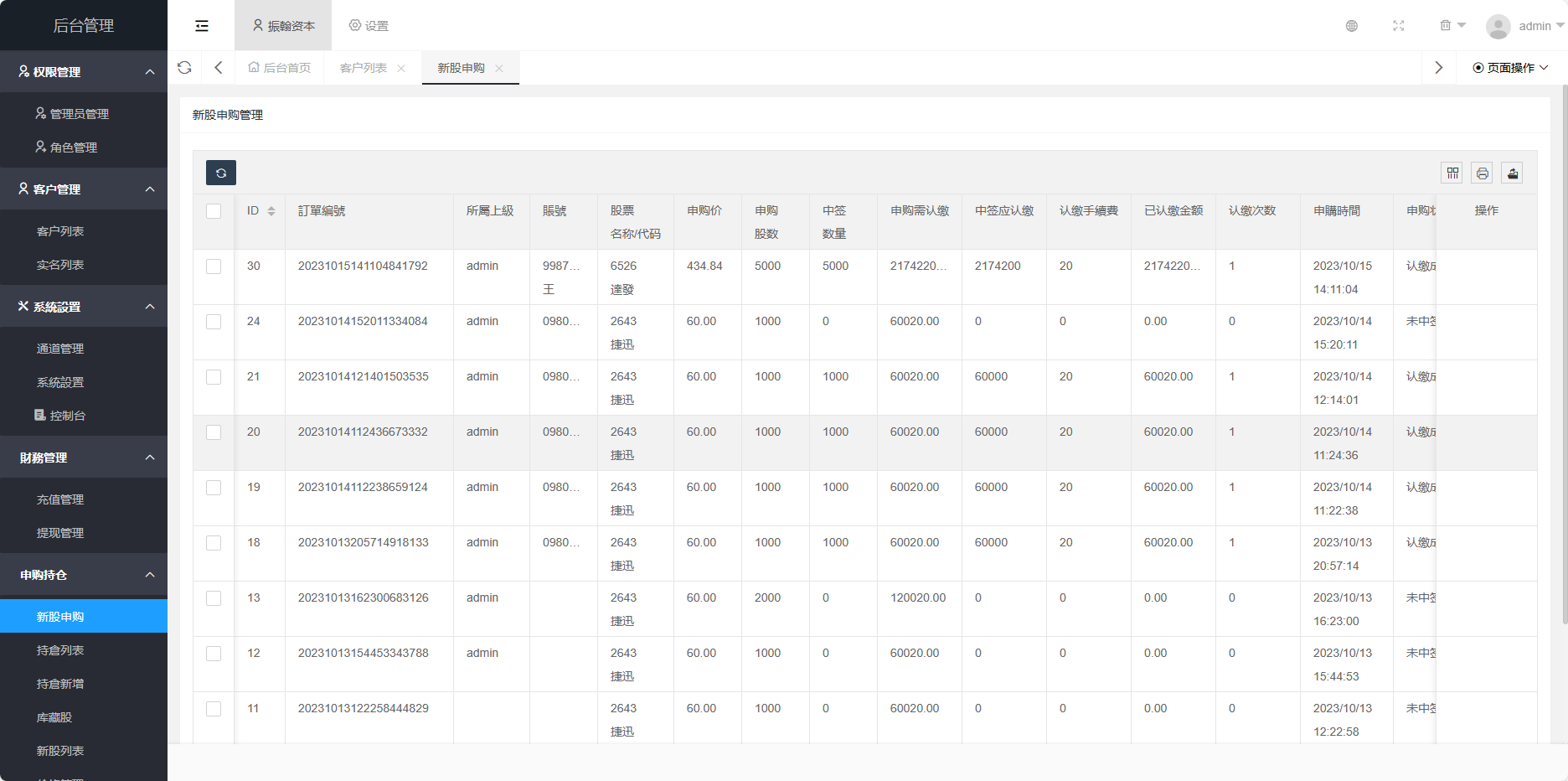The image size is (1568, 781).
Task: Click the print table icon
Action: (x=1483, y=173)
